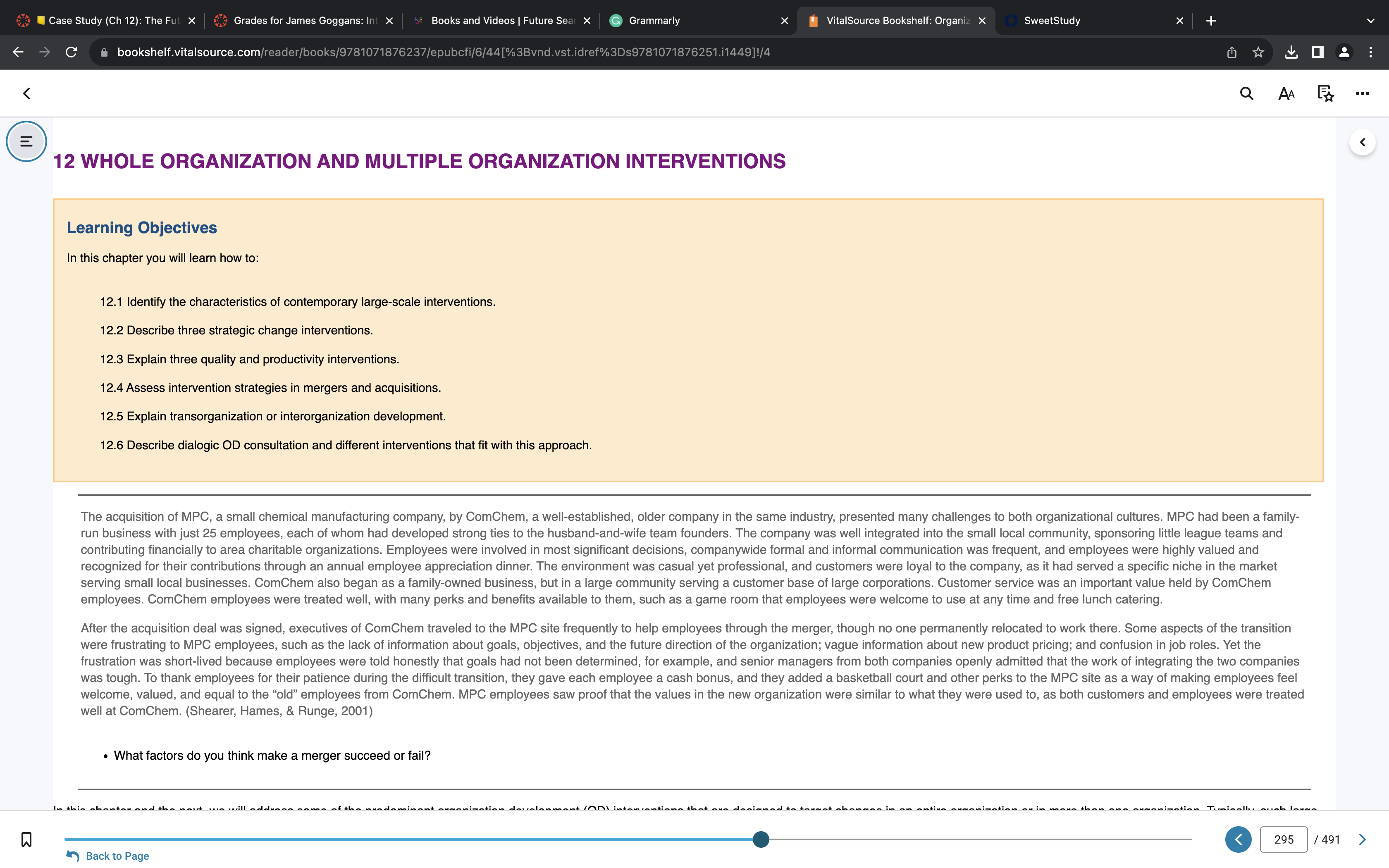Viewport: 1389px width, 868px height.
Task: Bookmark the current book page
Action: pyautogui.click(x=26, y=839)
